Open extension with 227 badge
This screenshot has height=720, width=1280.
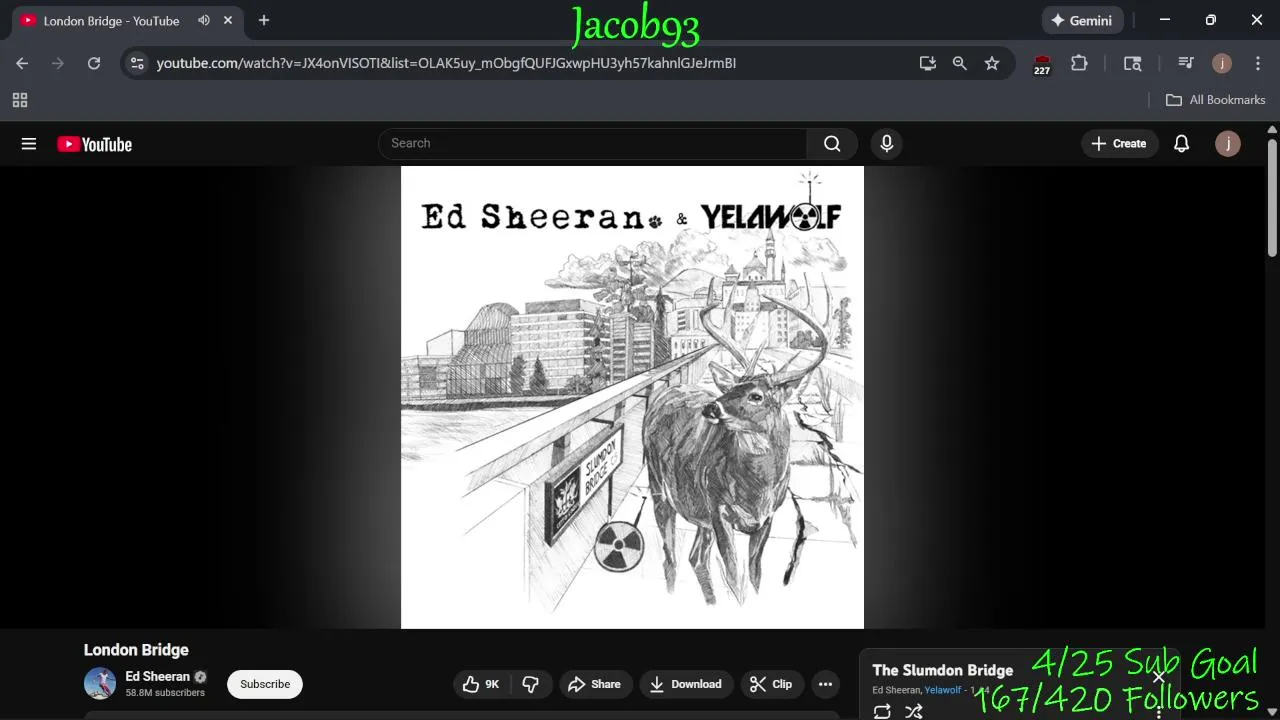pyautogui.click(x=1042, y=64)
